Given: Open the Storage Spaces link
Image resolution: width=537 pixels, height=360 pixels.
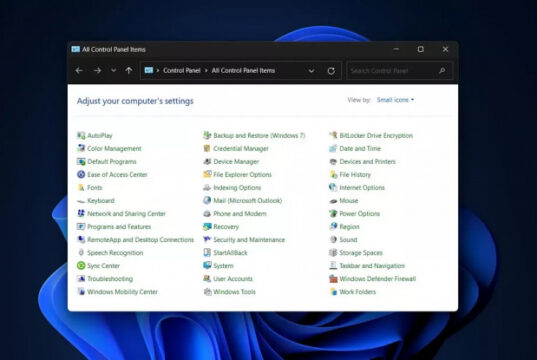Looking at the screenshot, I should 361,253.
